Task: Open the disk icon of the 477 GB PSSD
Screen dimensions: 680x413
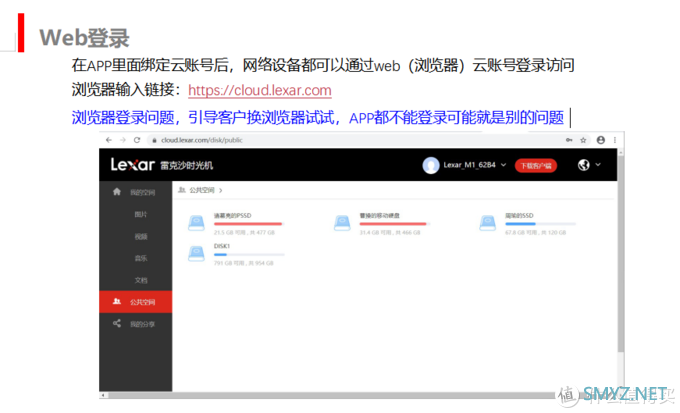Action: (x=196, y=223)
